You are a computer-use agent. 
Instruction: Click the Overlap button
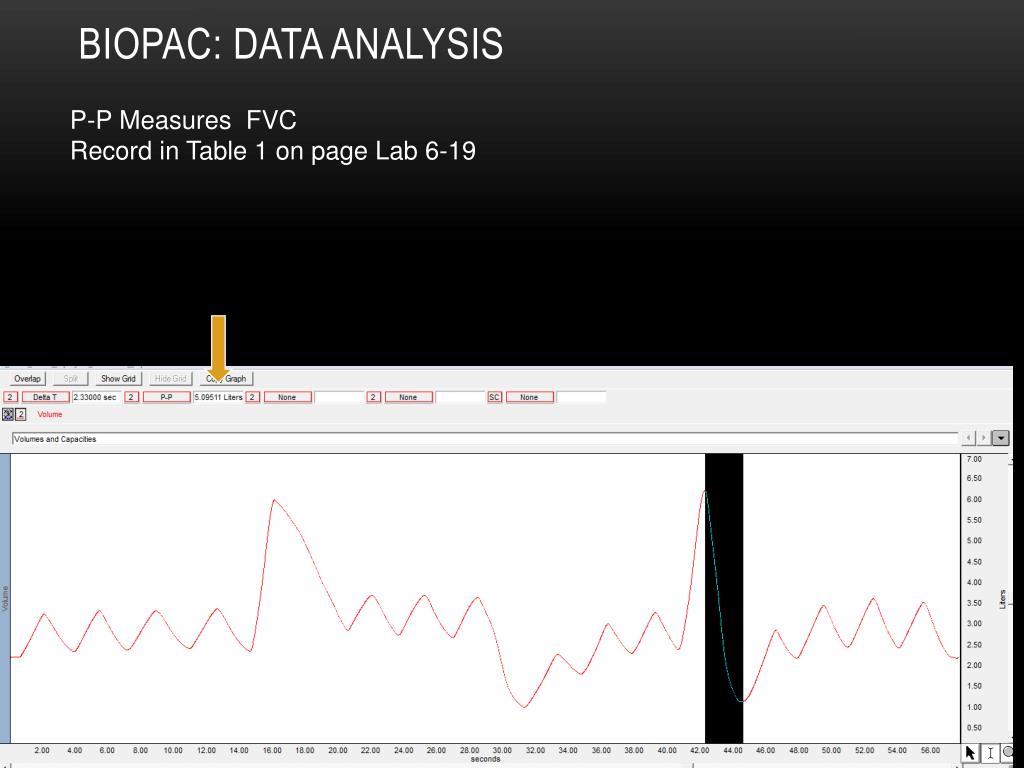pyautogui.click(x=27, y=379)
